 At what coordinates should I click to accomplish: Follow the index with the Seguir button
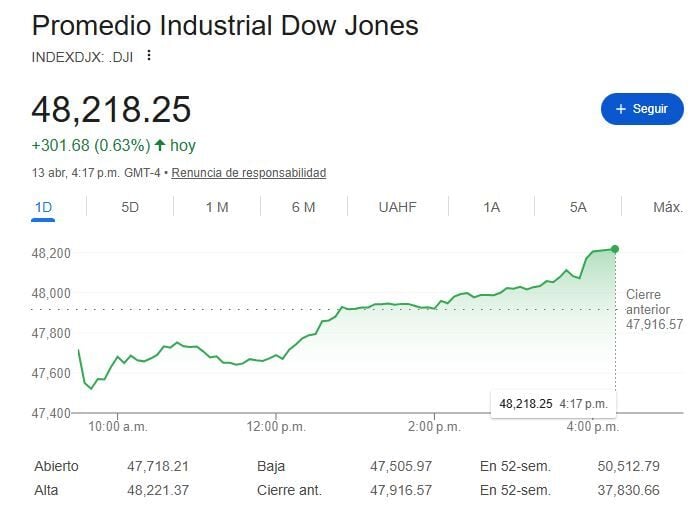click(x=642, y=109)
